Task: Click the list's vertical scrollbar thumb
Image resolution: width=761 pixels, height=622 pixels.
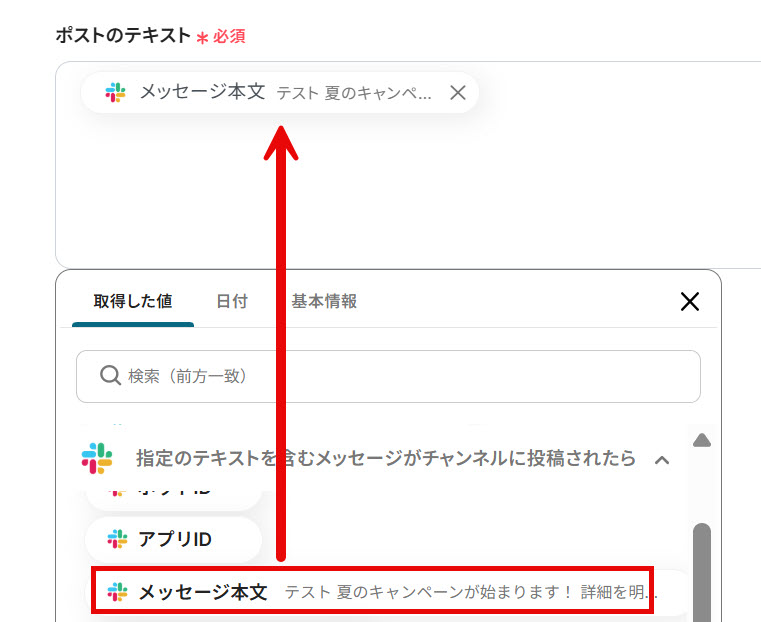Action: (x=702, y=573)
